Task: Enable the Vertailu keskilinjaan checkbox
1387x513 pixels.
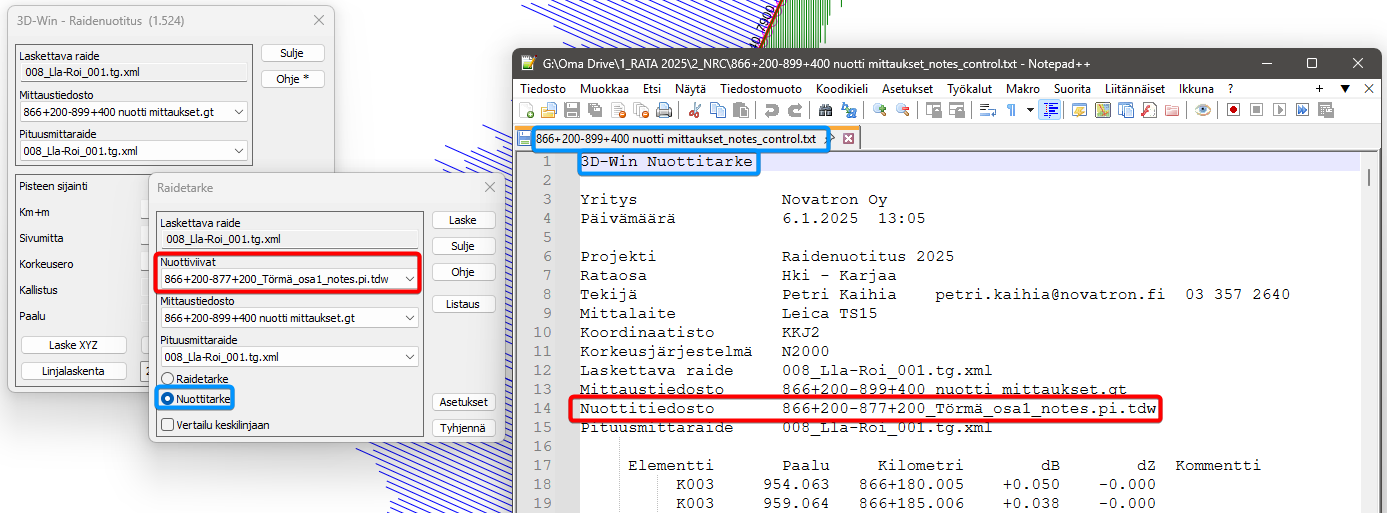Action: point(167,424)
